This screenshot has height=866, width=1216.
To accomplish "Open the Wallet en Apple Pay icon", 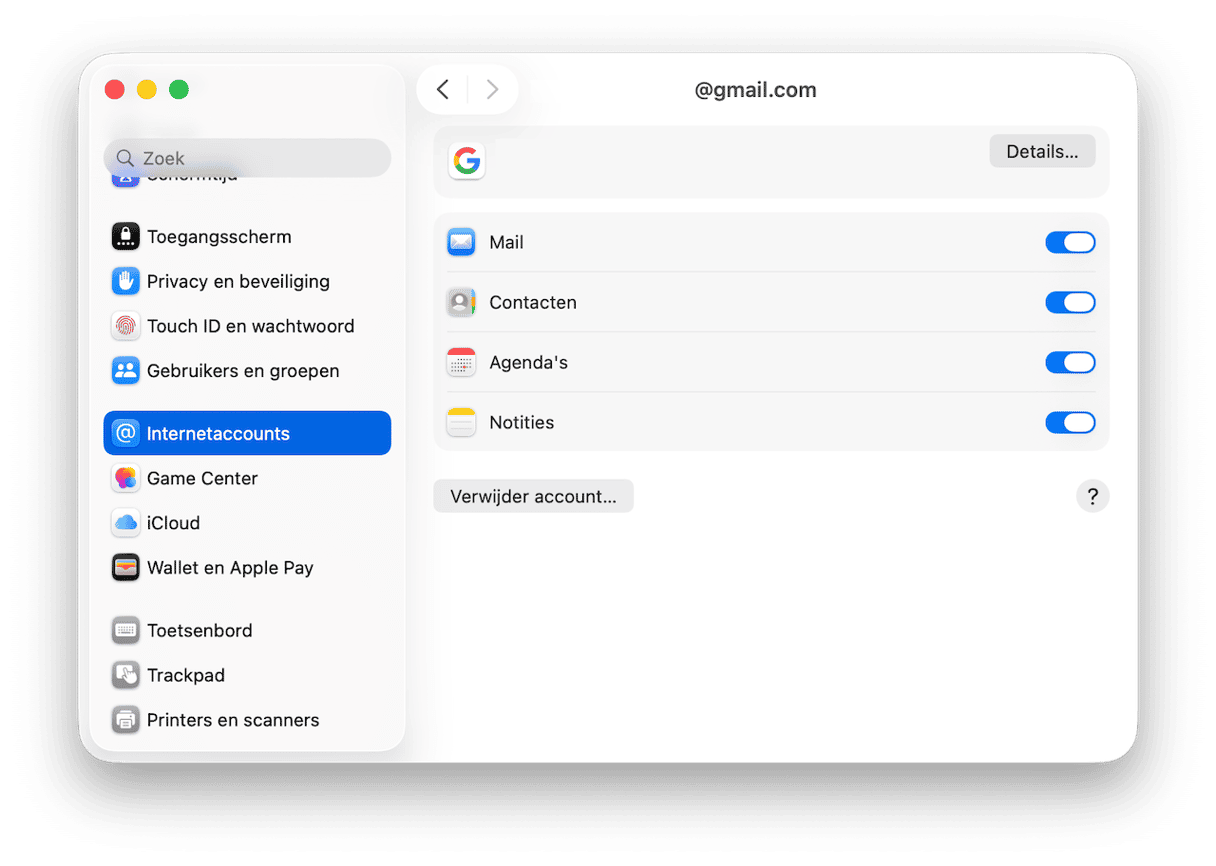I will point(125,568).
